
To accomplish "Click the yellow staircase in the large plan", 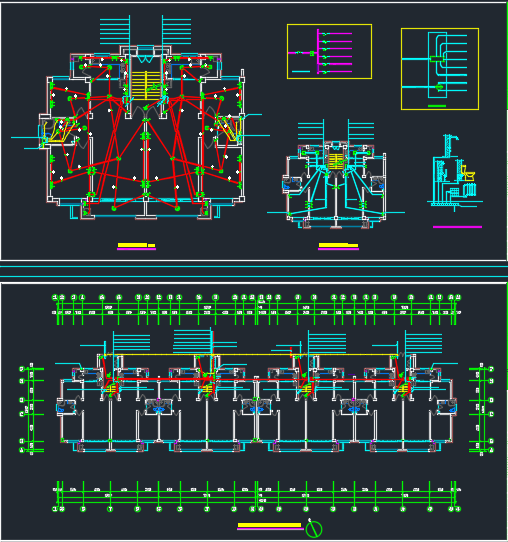I will point(146,86).
